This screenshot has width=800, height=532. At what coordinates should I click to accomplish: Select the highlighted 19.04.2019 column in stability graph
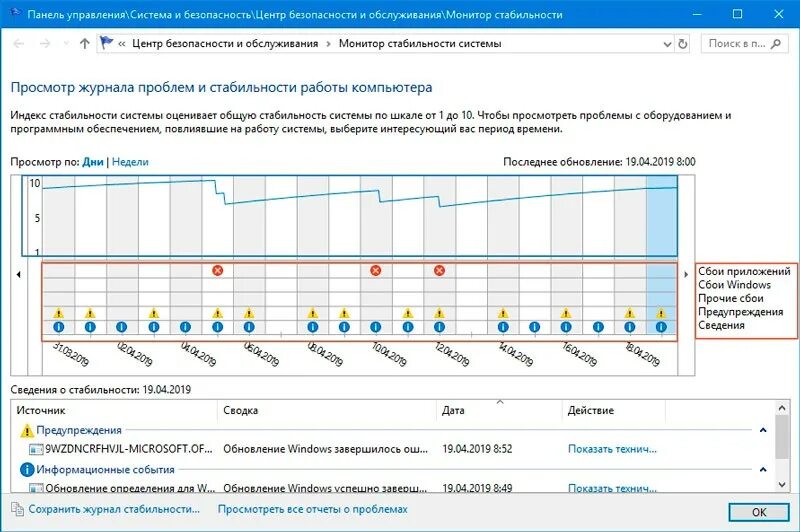point(662,216)
